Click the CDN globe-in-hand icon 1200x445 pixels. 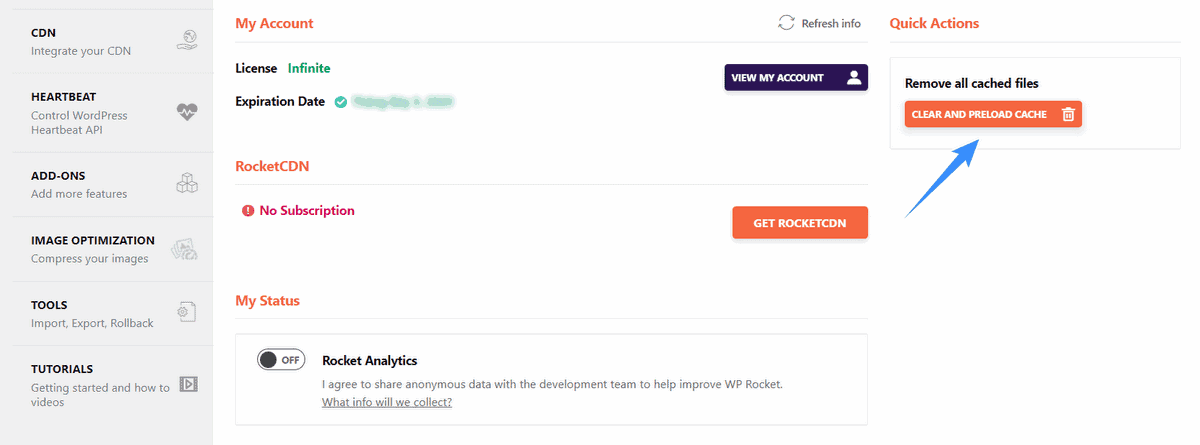186,41
